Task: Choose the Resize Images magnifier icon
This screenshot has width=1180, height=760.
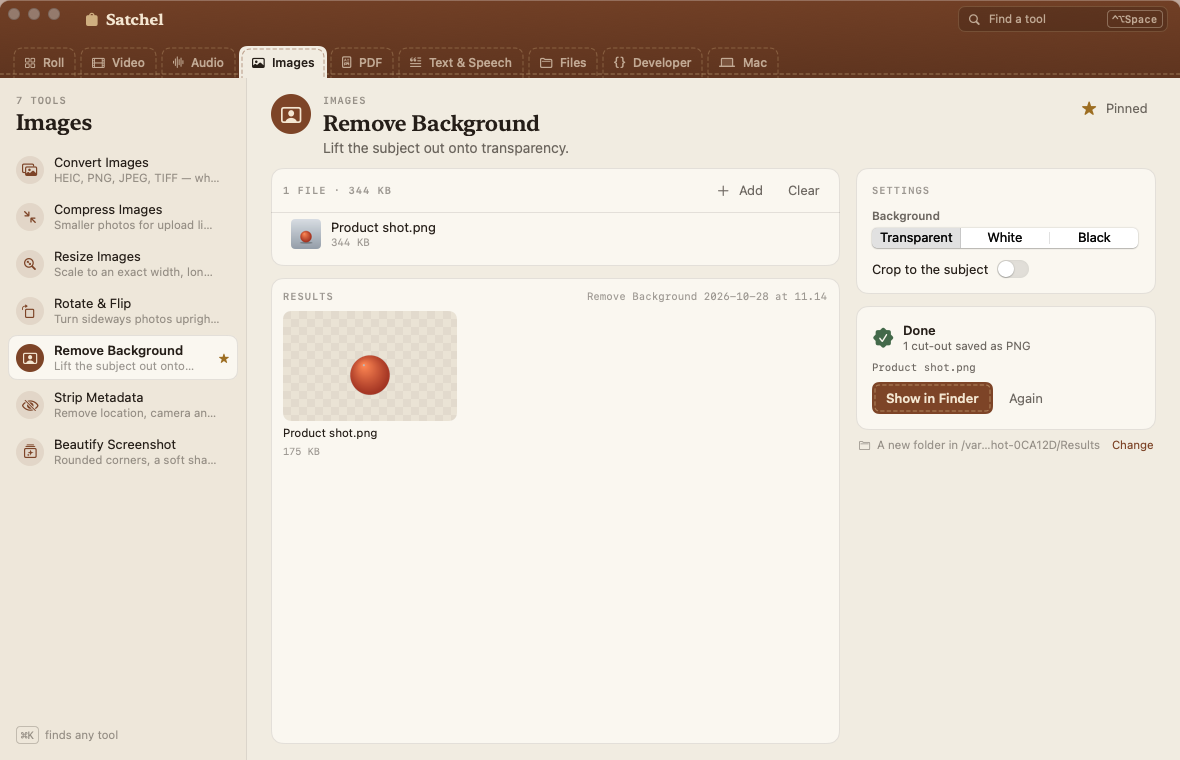Action: click(30, 264)
